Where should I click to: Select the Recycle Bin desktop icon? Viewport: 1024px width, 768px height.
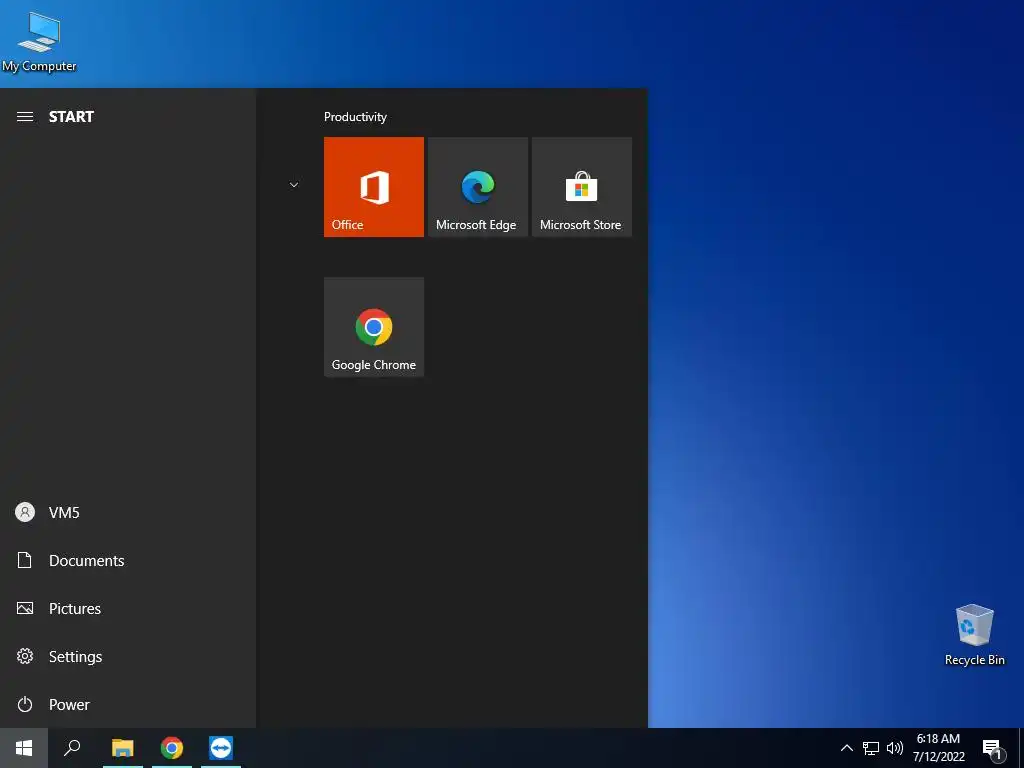(x=974, y=635)
